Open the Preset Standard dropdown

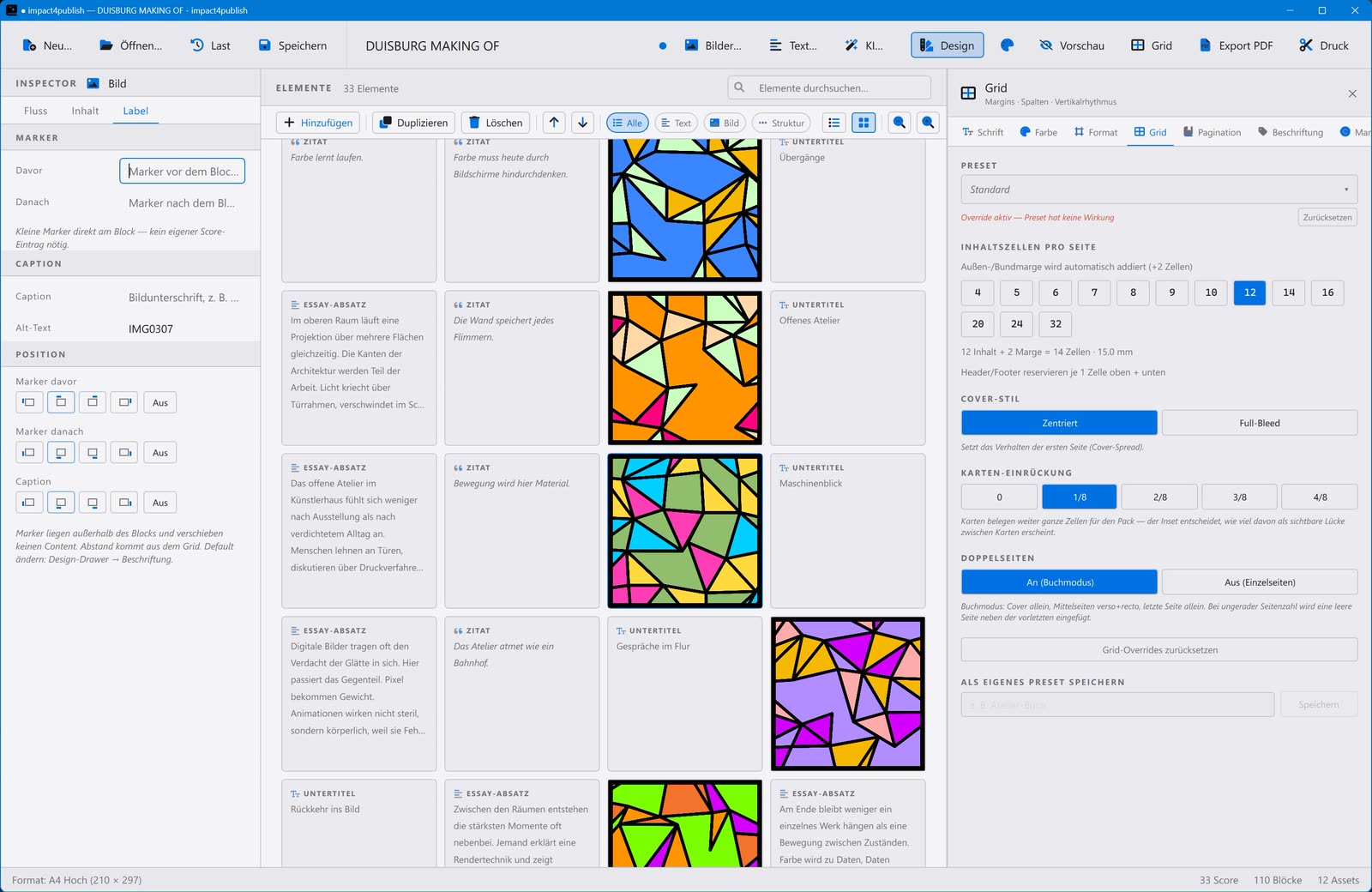point(1158,190)
